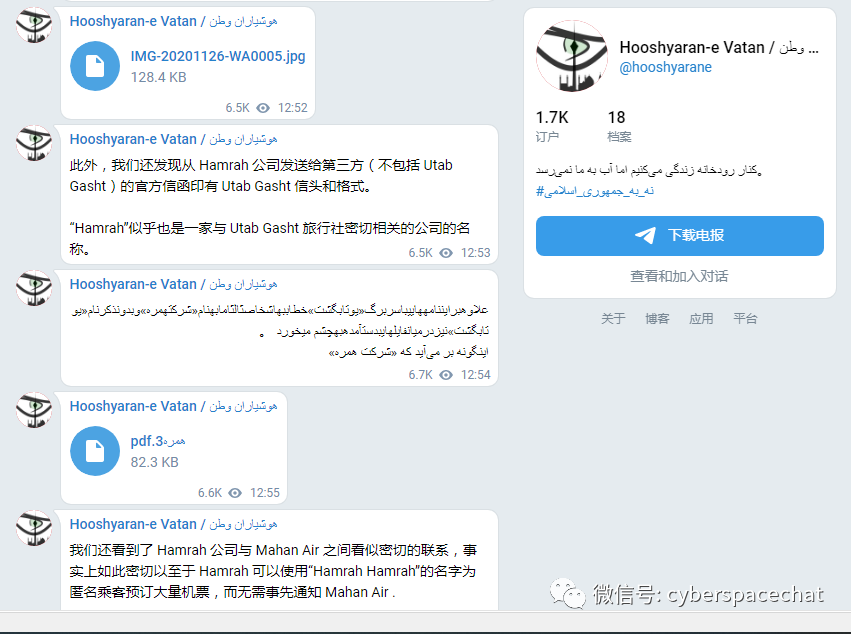851x634 pixels.
Task: Open the 应用 footer menu item
Action: point(701,319)
